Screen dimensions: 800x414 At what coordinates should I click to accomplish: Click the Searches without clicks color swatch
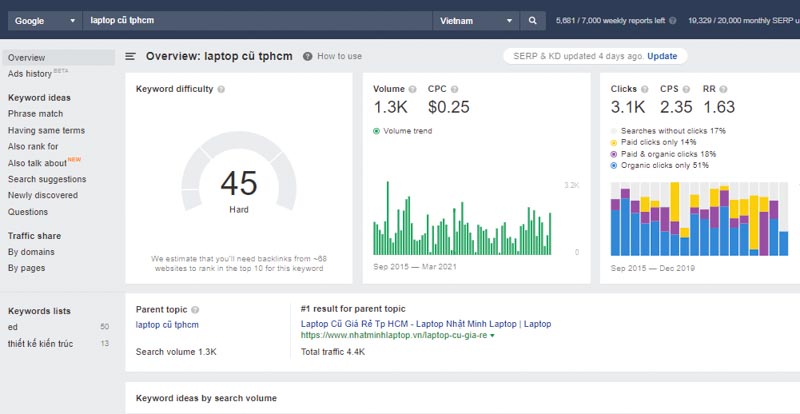pos(614,131)
